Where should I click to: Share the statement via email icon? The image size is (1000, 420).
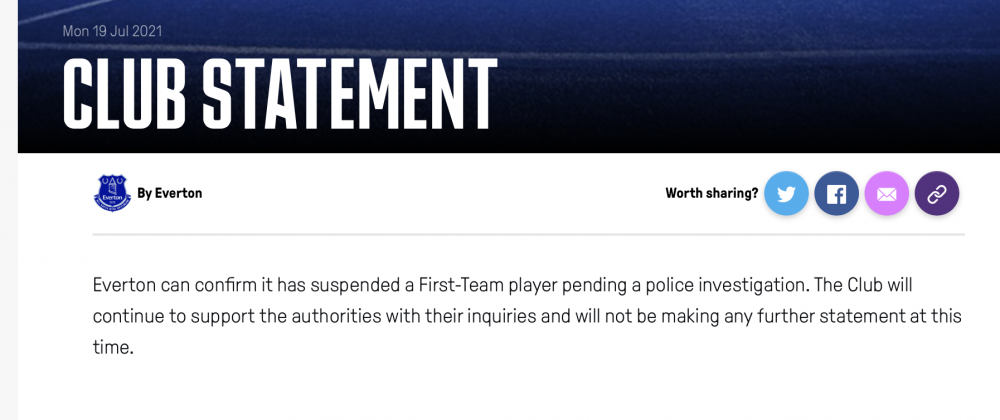pyautogui.click(x=886, y=193)
